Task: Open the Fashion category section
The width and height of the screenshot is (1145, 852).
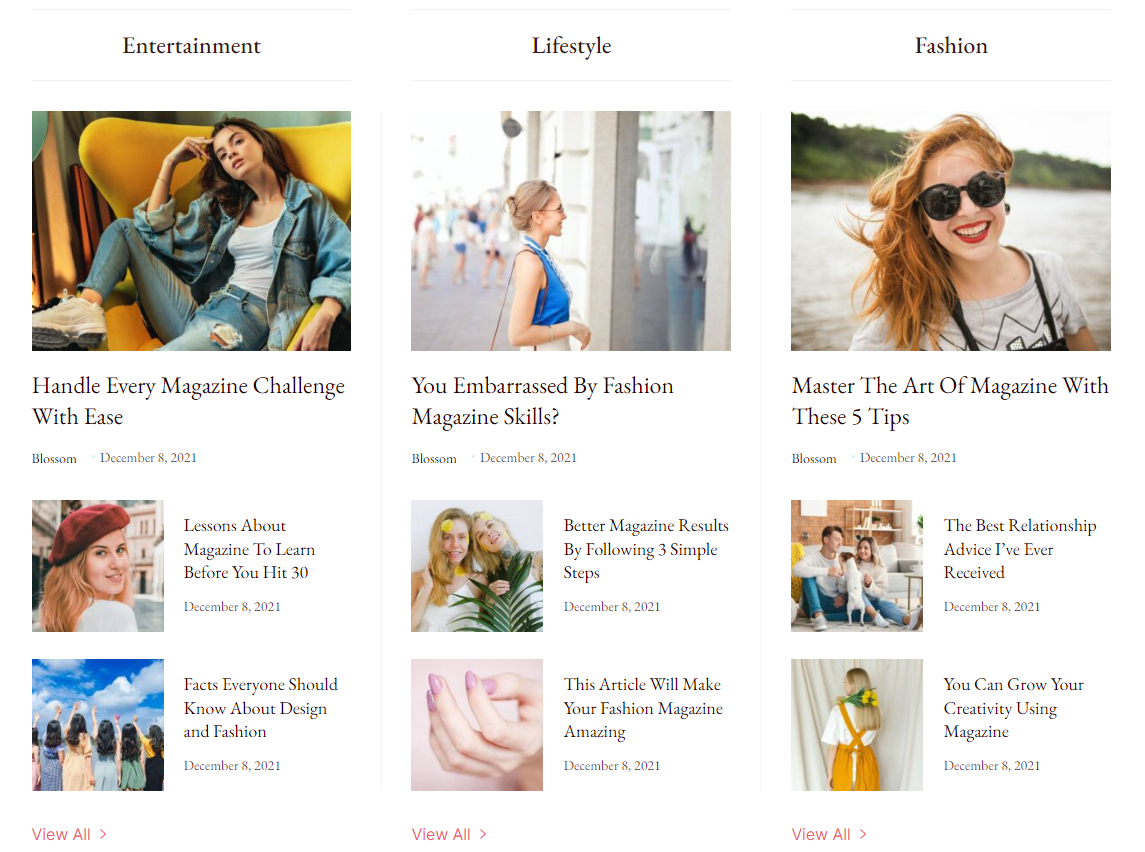Action: pyautogui.click(x=951, y=45)
